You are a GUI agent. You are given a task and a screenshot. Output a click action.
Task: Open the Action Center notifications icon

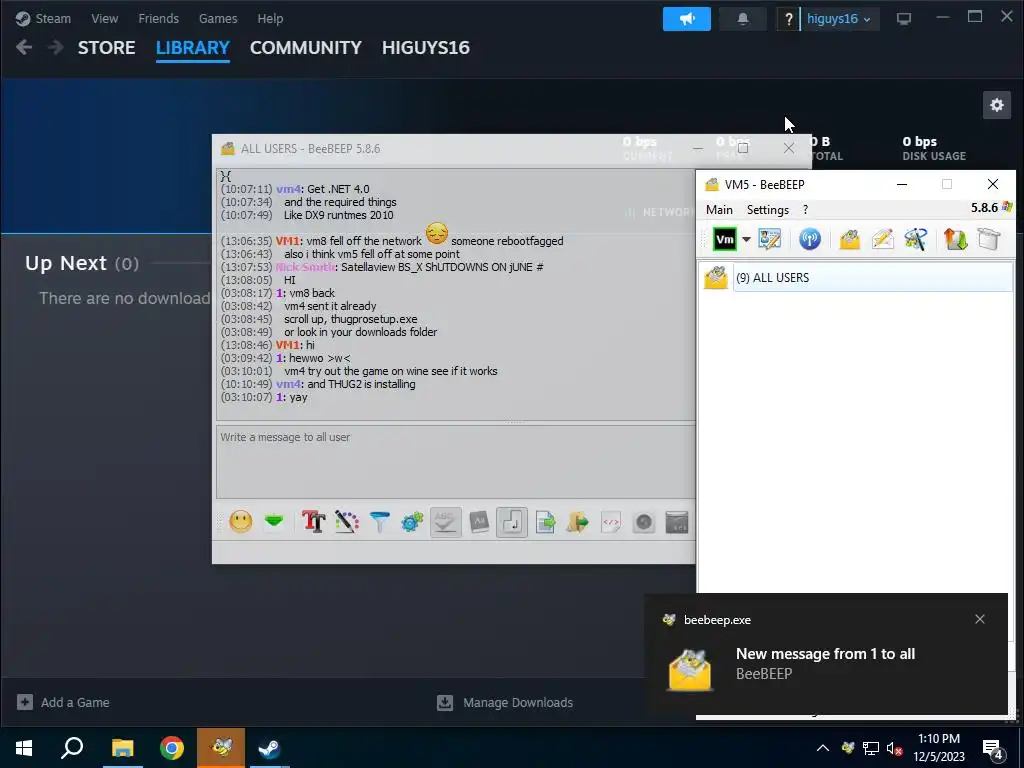tap(993, 749)
